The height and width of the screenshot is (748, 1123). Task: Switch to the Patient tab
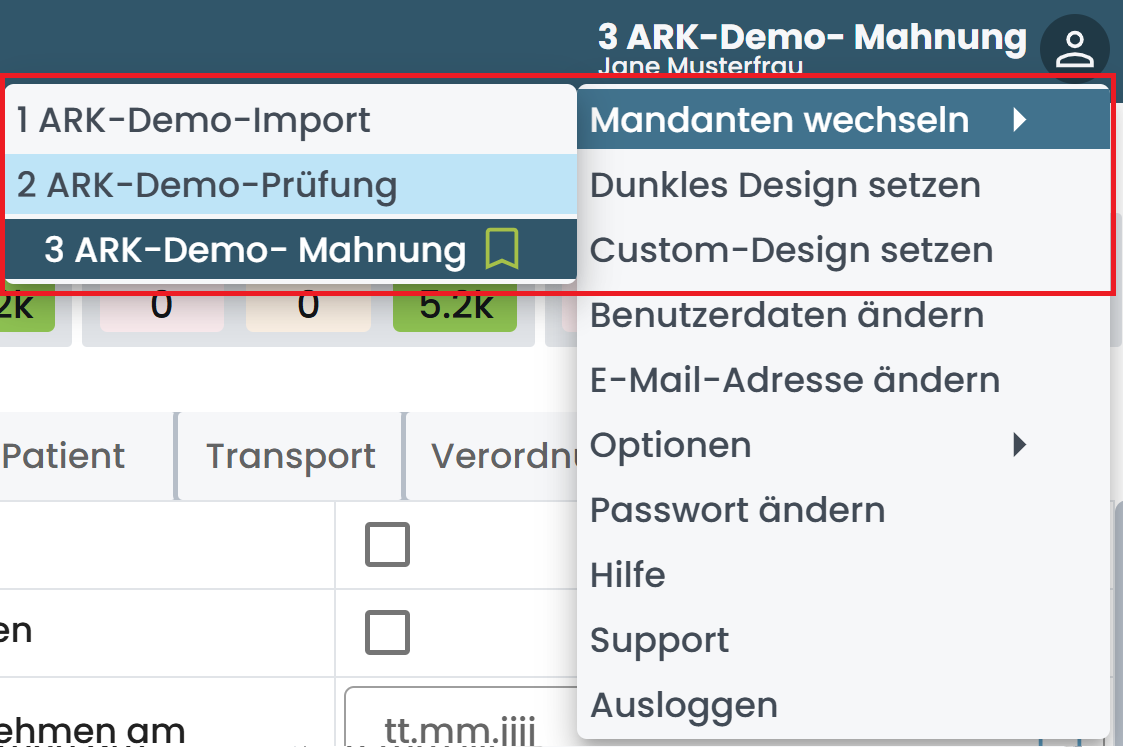64,456
